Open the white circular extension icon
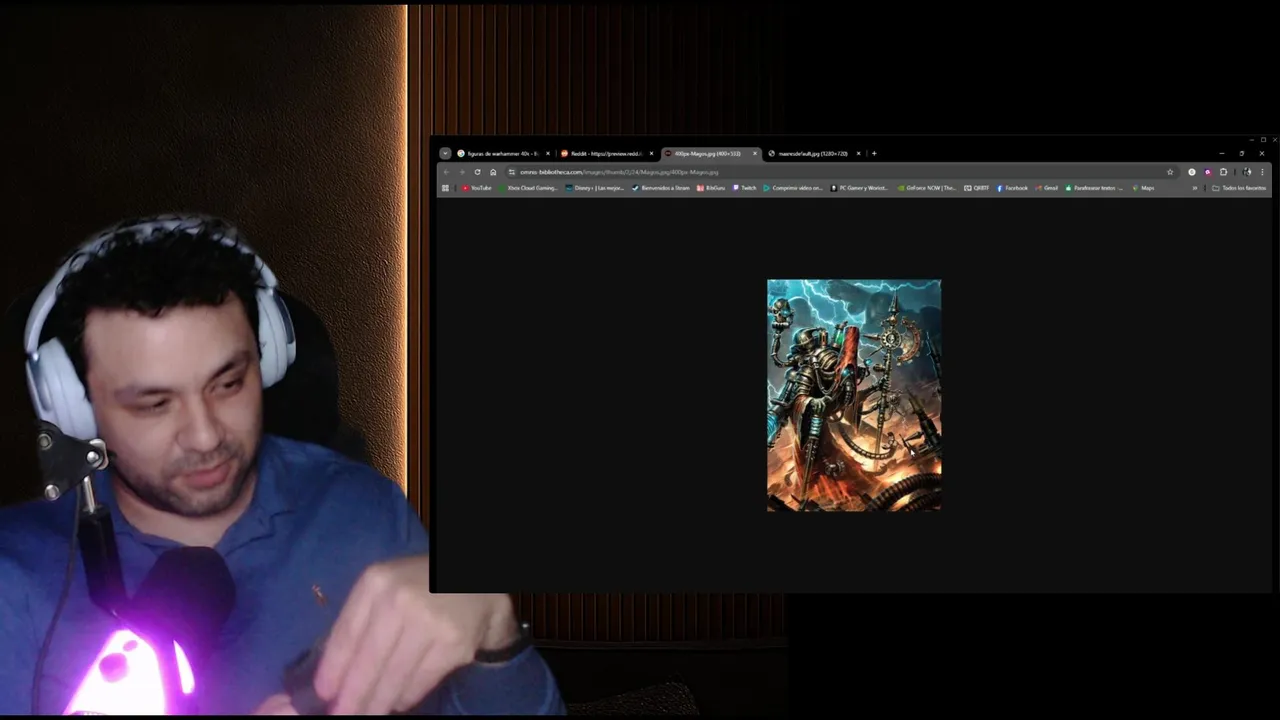 point(1192,172)
